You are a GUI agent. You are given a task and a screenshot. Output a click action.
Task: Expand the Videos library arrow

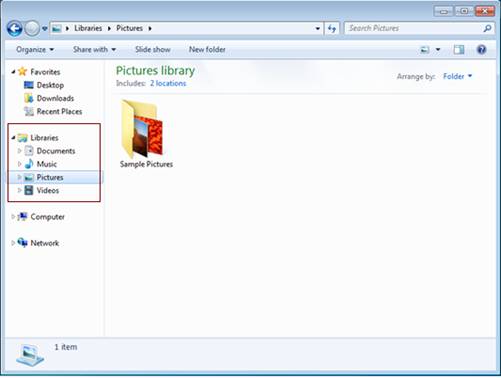(x=19, y=190)
